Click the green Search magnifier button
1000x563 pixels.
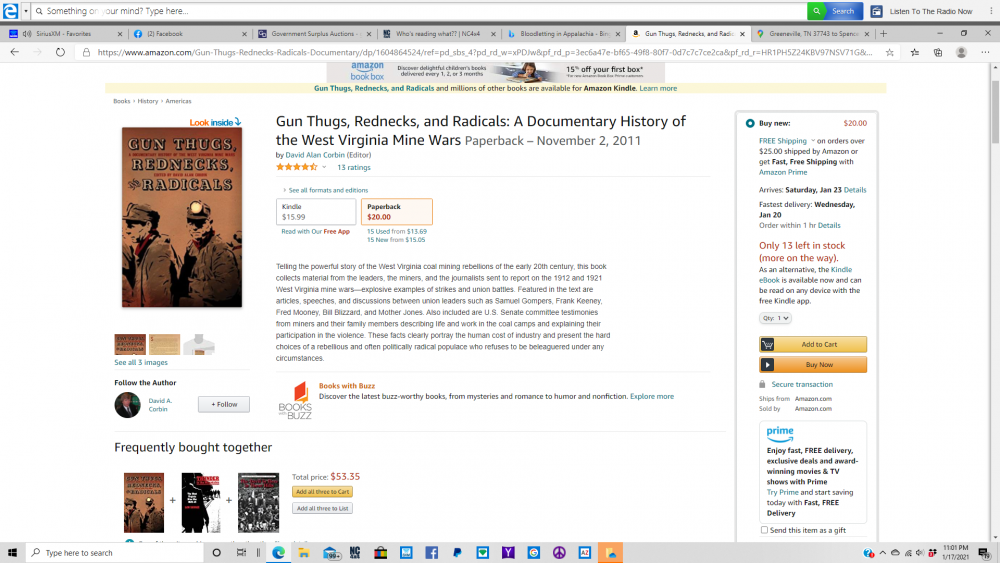coord(816,11)
